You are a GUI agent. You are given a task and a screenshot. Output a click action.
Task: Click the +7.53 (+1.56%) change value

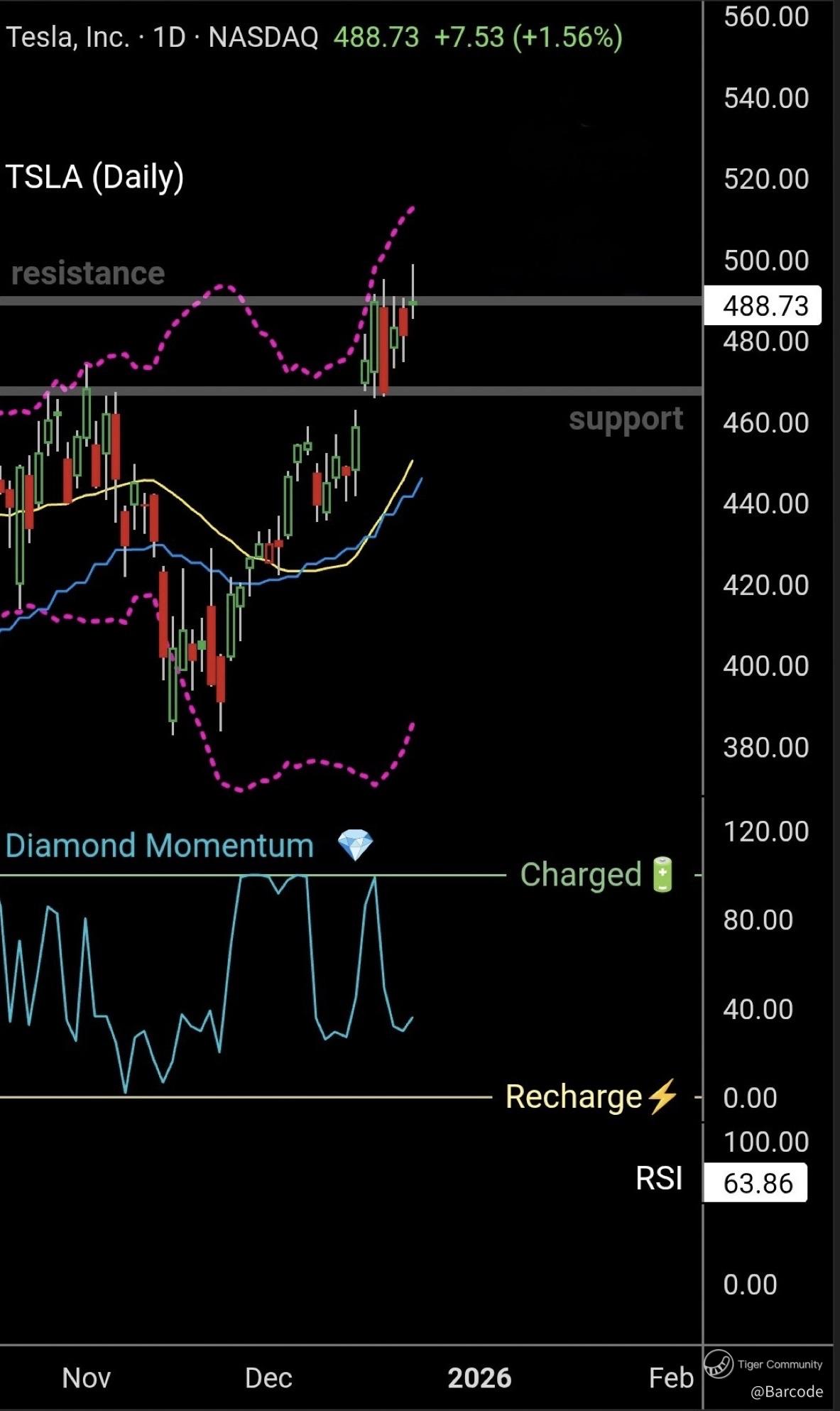pyautogui.click(x=528, y=37)
